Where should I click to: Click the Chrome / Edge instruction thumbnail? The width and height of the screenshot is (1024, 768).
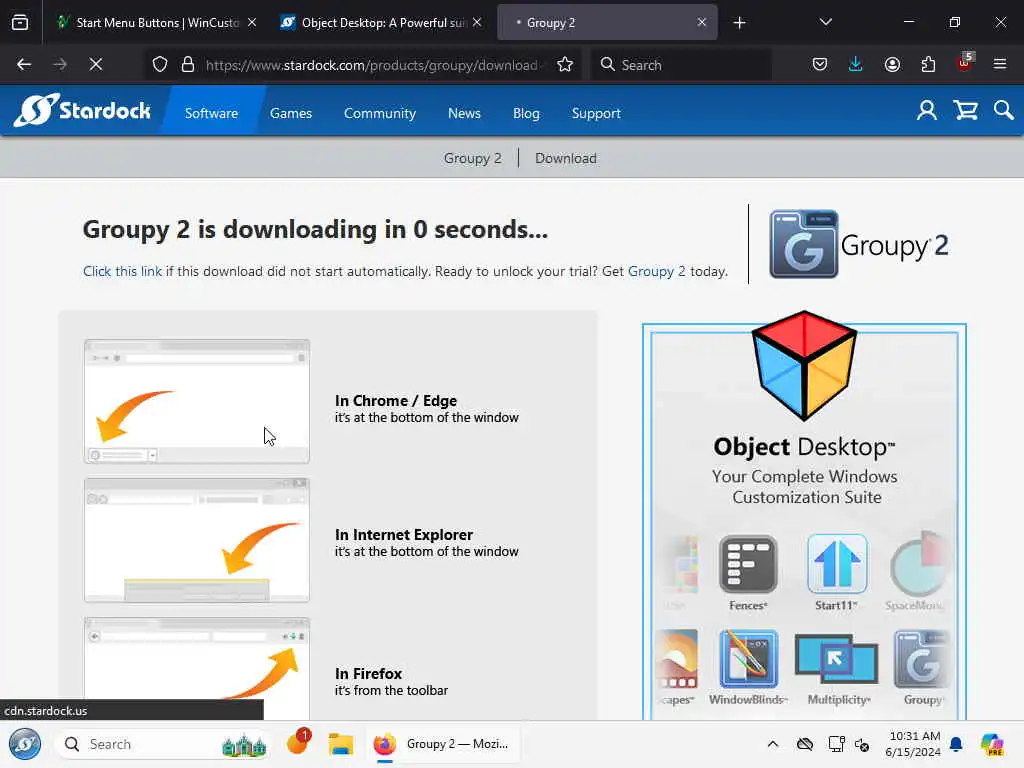click(197, 401)
